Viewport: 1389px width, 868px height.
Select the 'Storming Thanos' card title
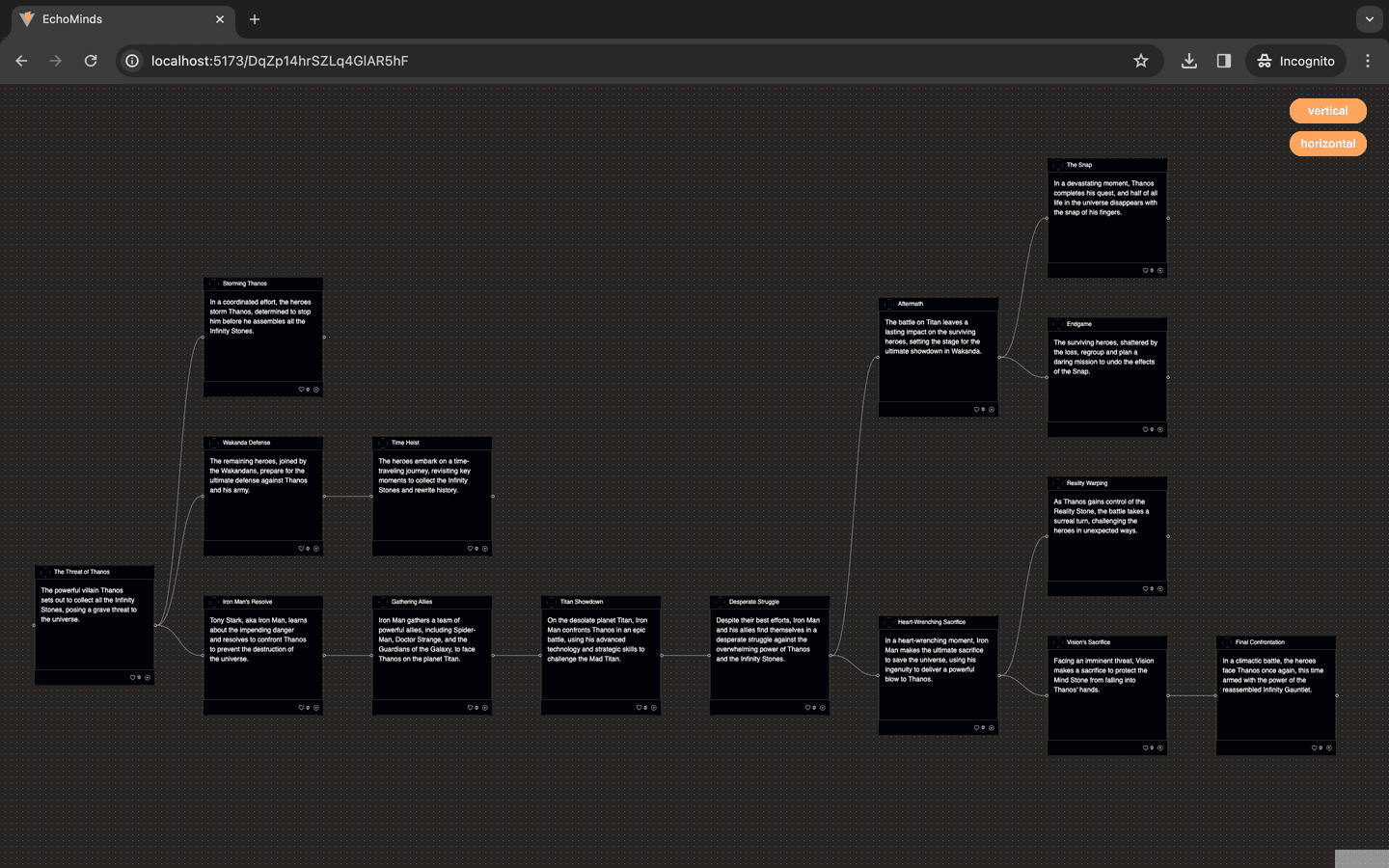pos(245,284)
